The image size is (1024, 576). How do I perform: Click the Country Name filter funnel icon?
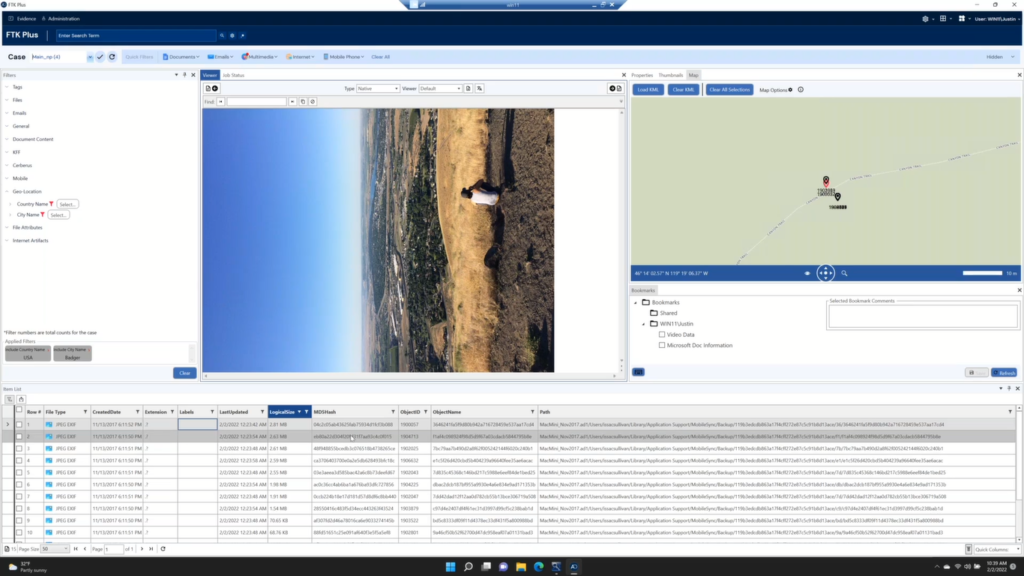coord(52,204)
